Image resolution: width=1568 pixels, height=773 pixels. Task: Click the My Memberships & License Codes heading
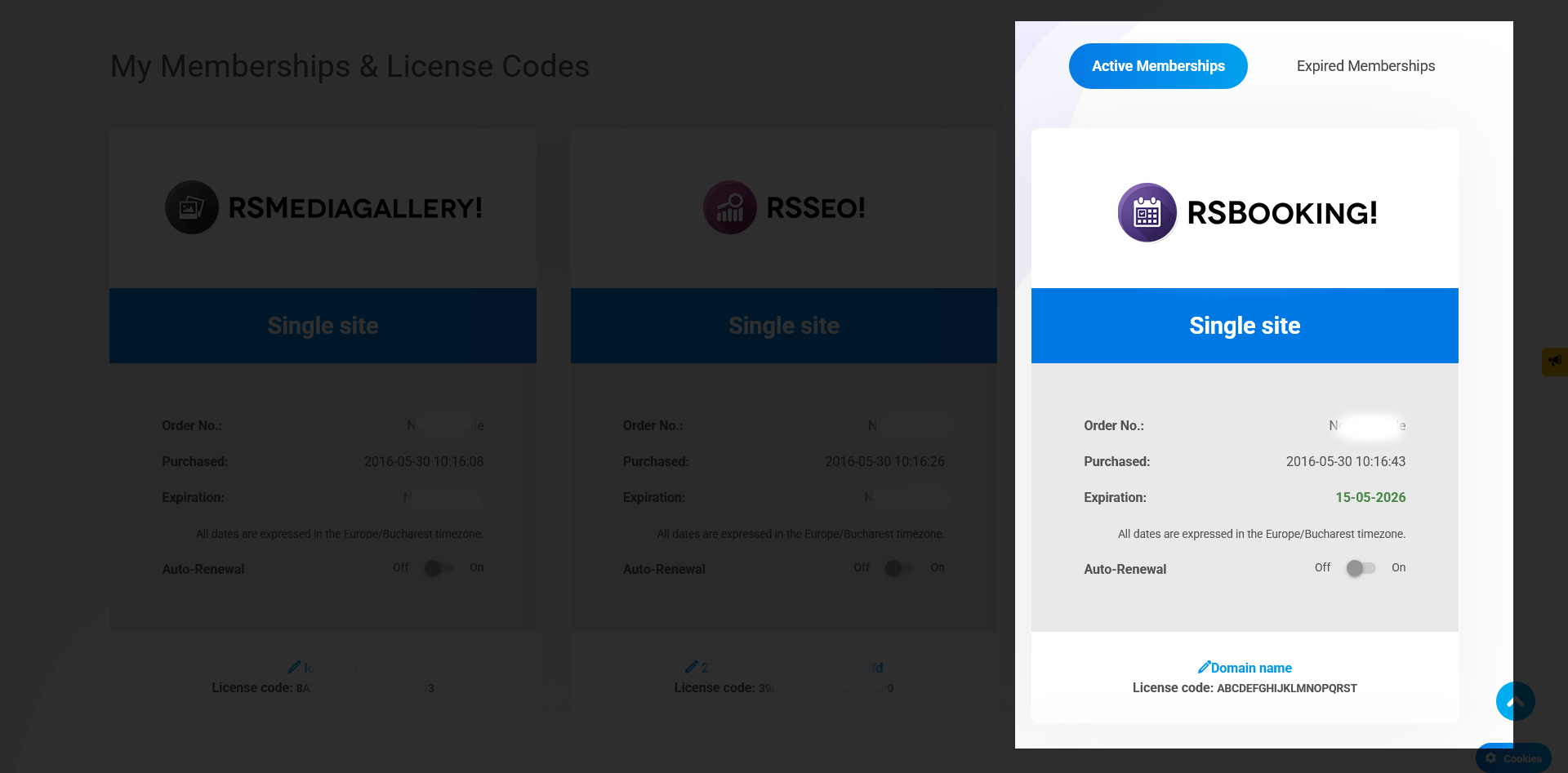350,66
